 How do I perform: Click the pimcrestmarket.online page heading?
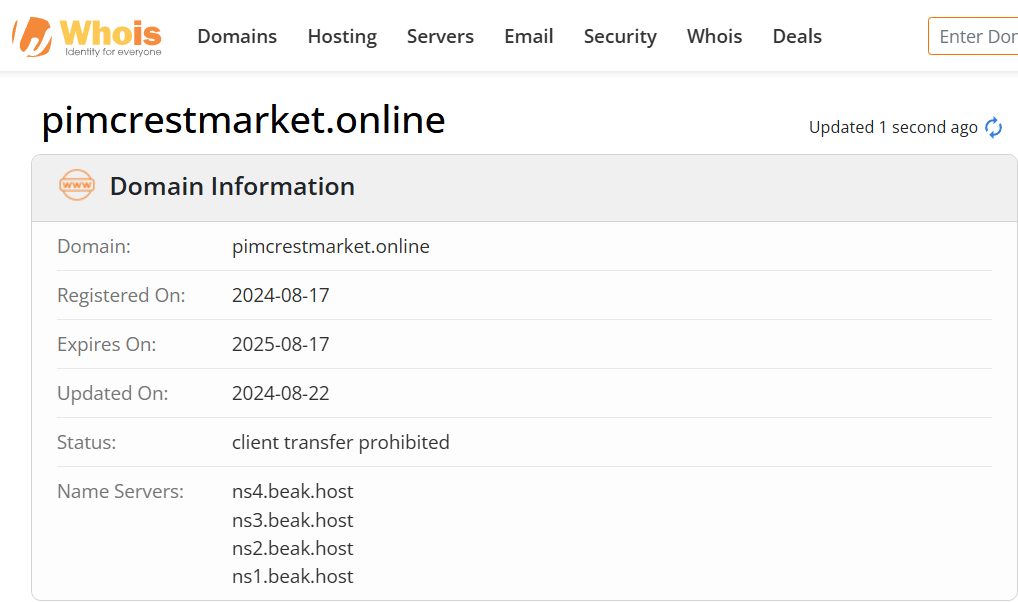(x=243, y=120)
